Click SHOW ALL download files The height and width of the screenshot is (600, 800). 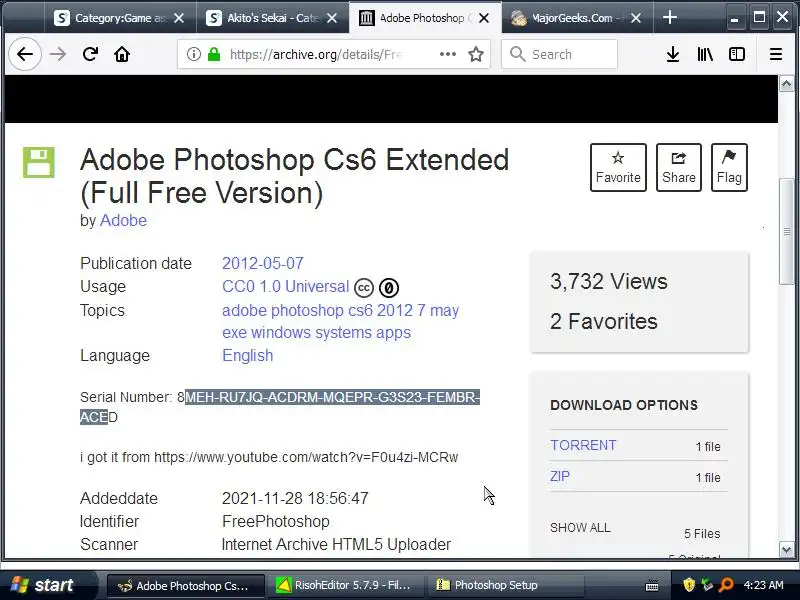[x=580, y=528]
